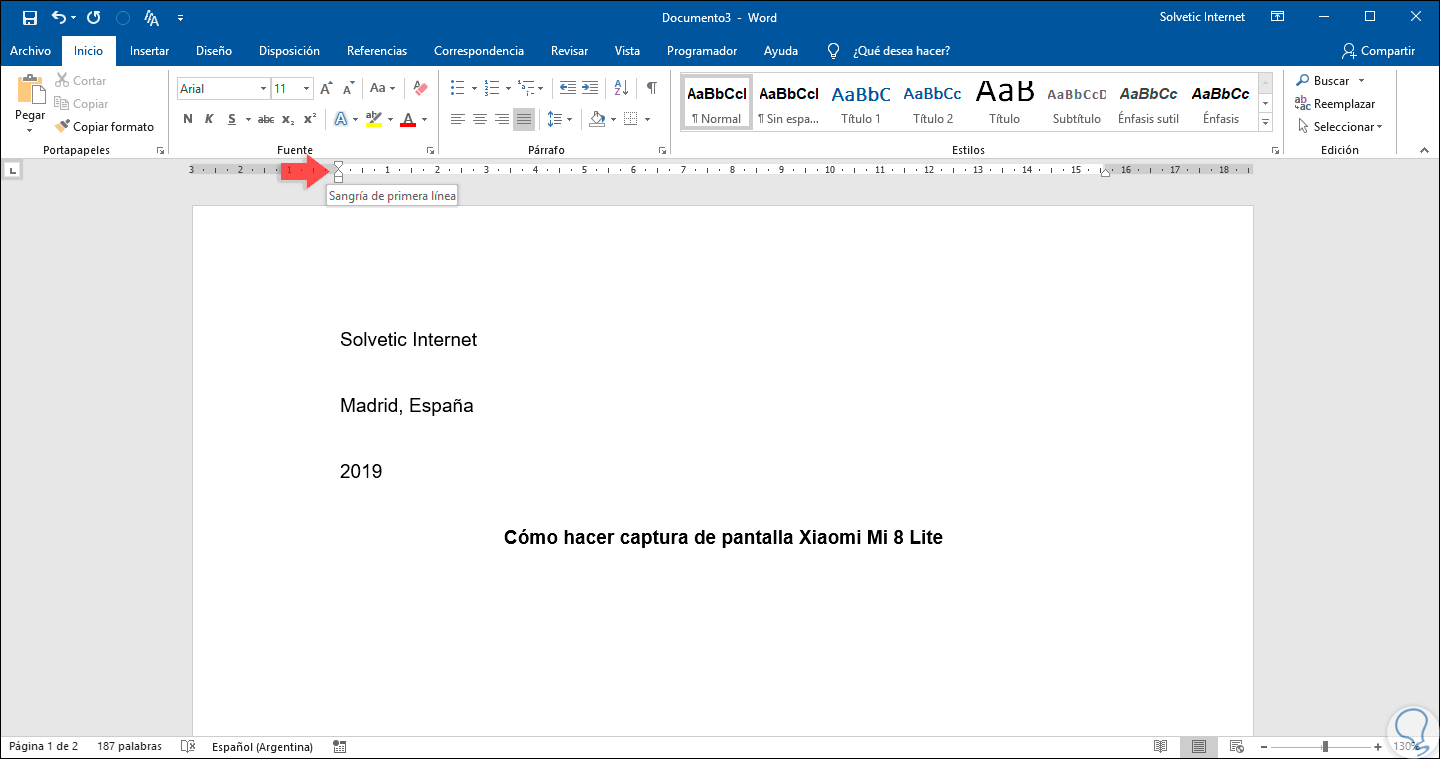Toggle bold (N) formatting
1440x759 pixels.
187,119
